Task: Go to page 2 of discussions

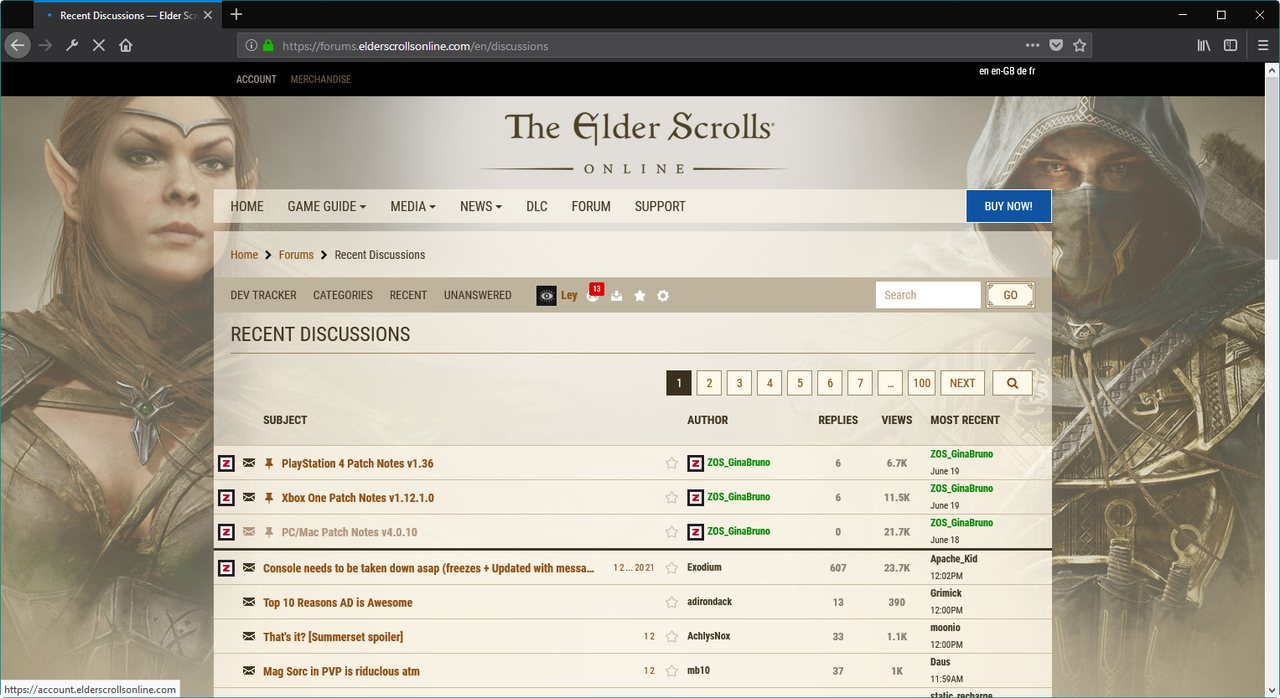Action: tap(709, 383)
